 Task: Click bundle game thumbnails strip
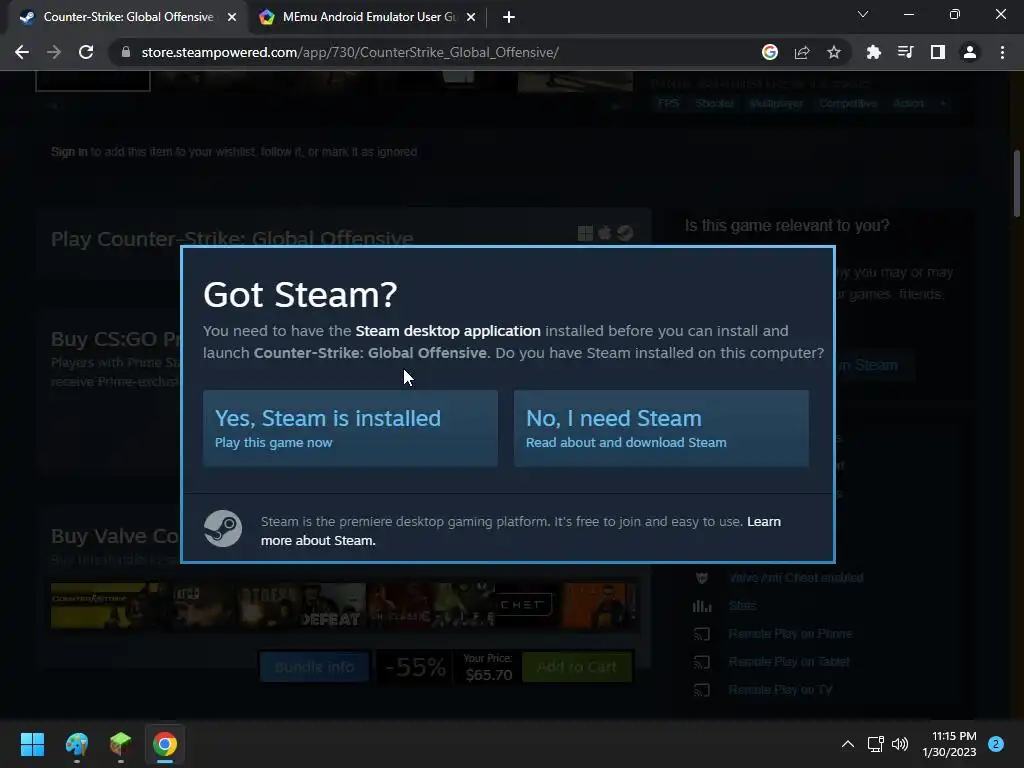pos(344,606)
